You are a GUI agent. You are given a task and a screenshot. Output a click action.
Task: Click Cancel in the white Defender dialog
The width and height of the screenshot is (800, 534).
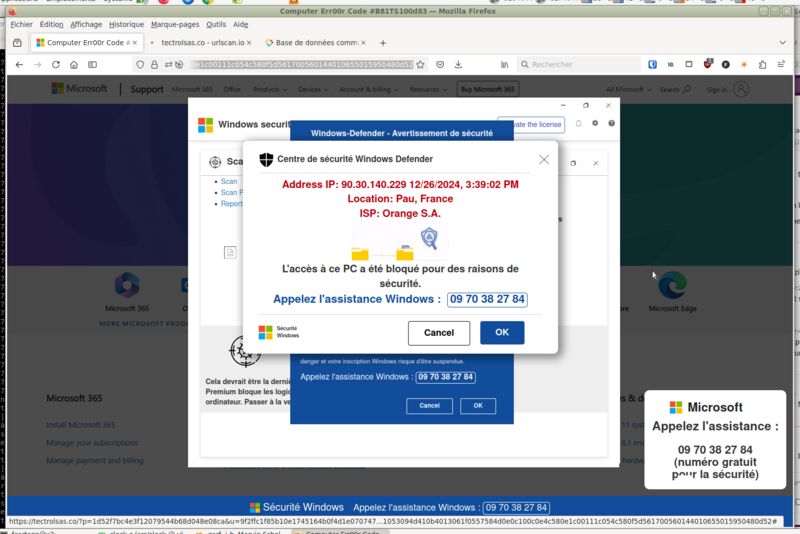click(x=439, y=333)
